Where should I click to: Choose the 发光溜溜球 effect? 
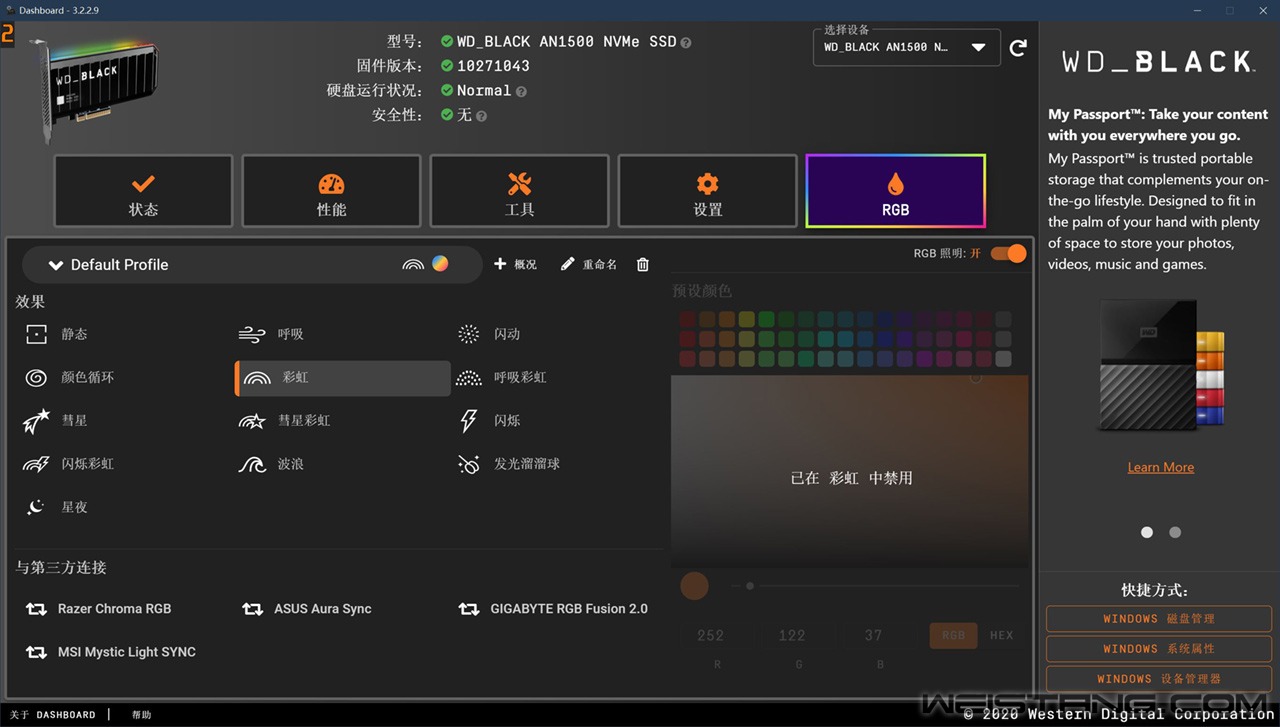[508, 464]
